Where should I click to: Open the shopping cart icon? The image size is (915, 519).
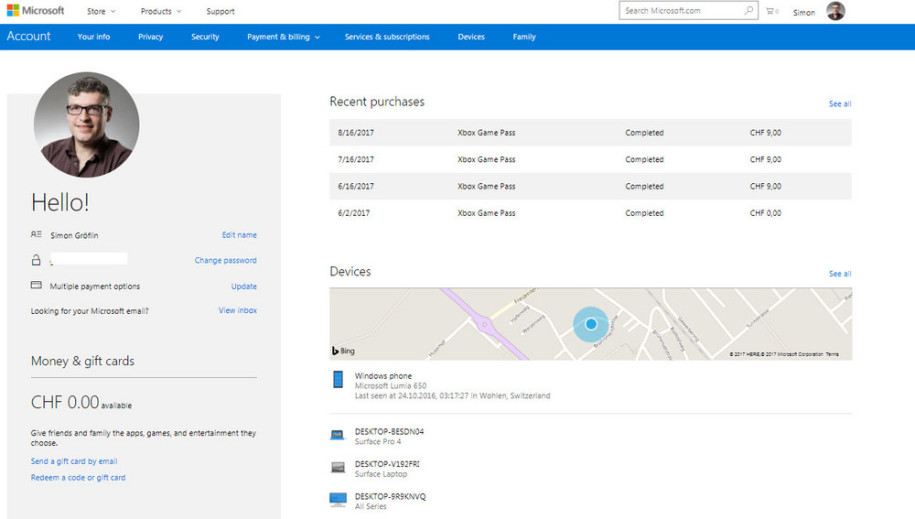(772, 11)
